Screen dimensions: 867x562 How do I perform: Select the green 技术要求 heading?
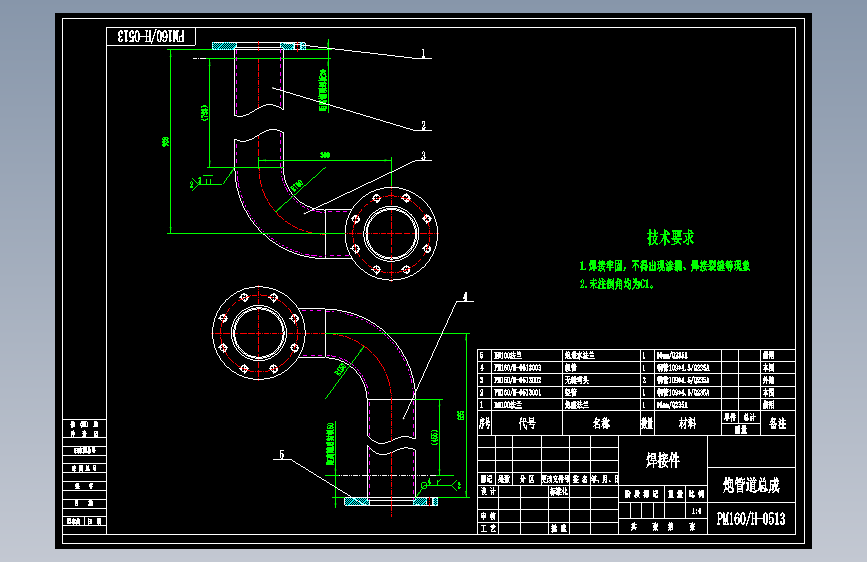pos(670,238)
